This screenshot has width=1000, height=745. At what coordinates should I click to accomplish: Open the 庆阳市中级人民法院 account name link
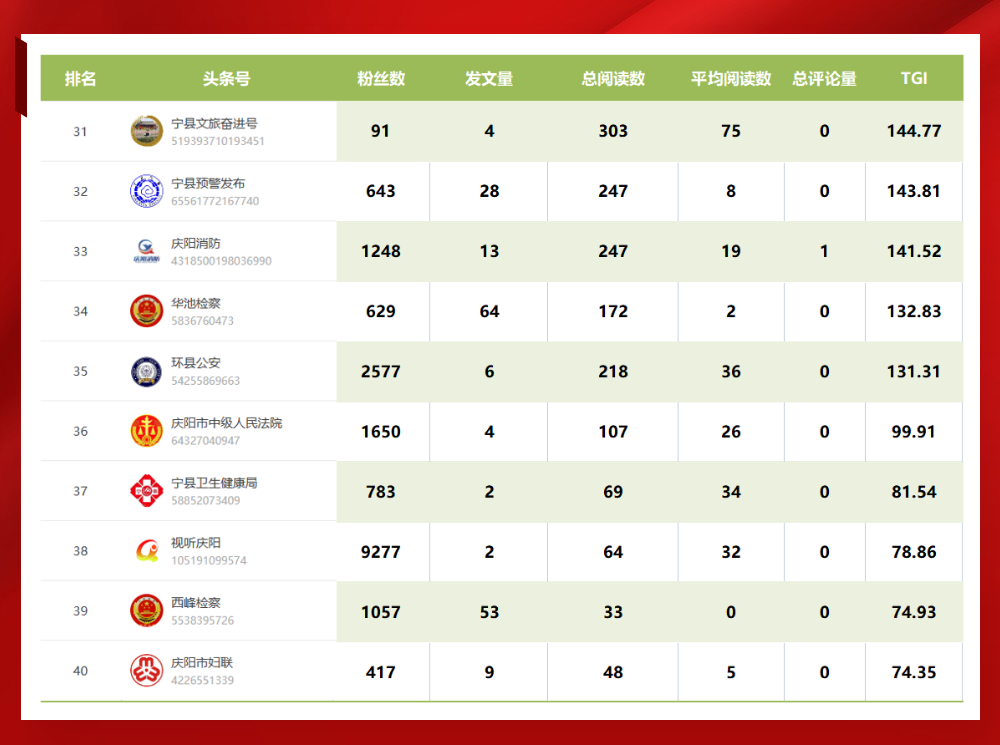(x=226, y=423)
